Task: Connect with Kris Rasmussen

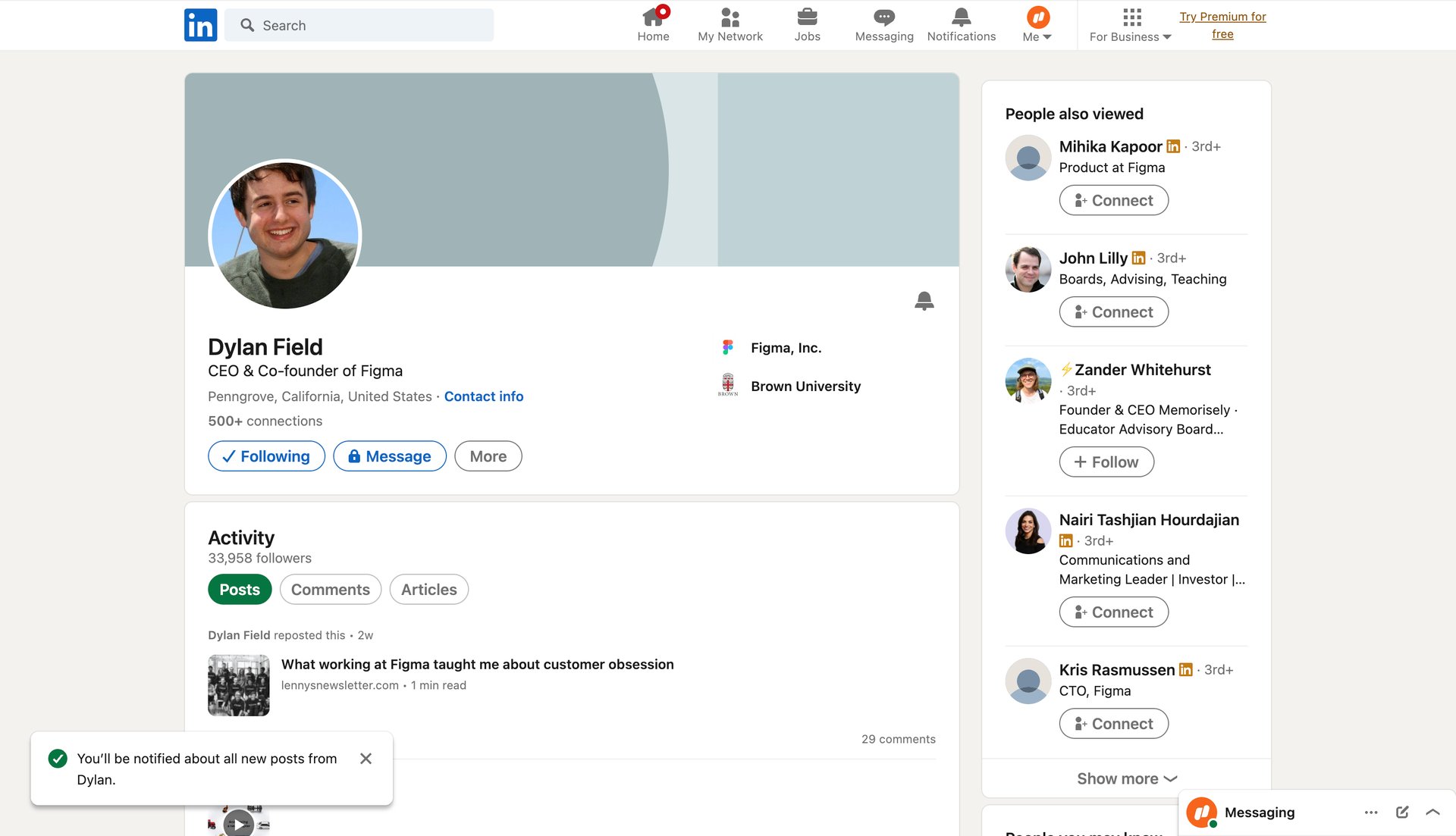Action: click(1113, 723)
